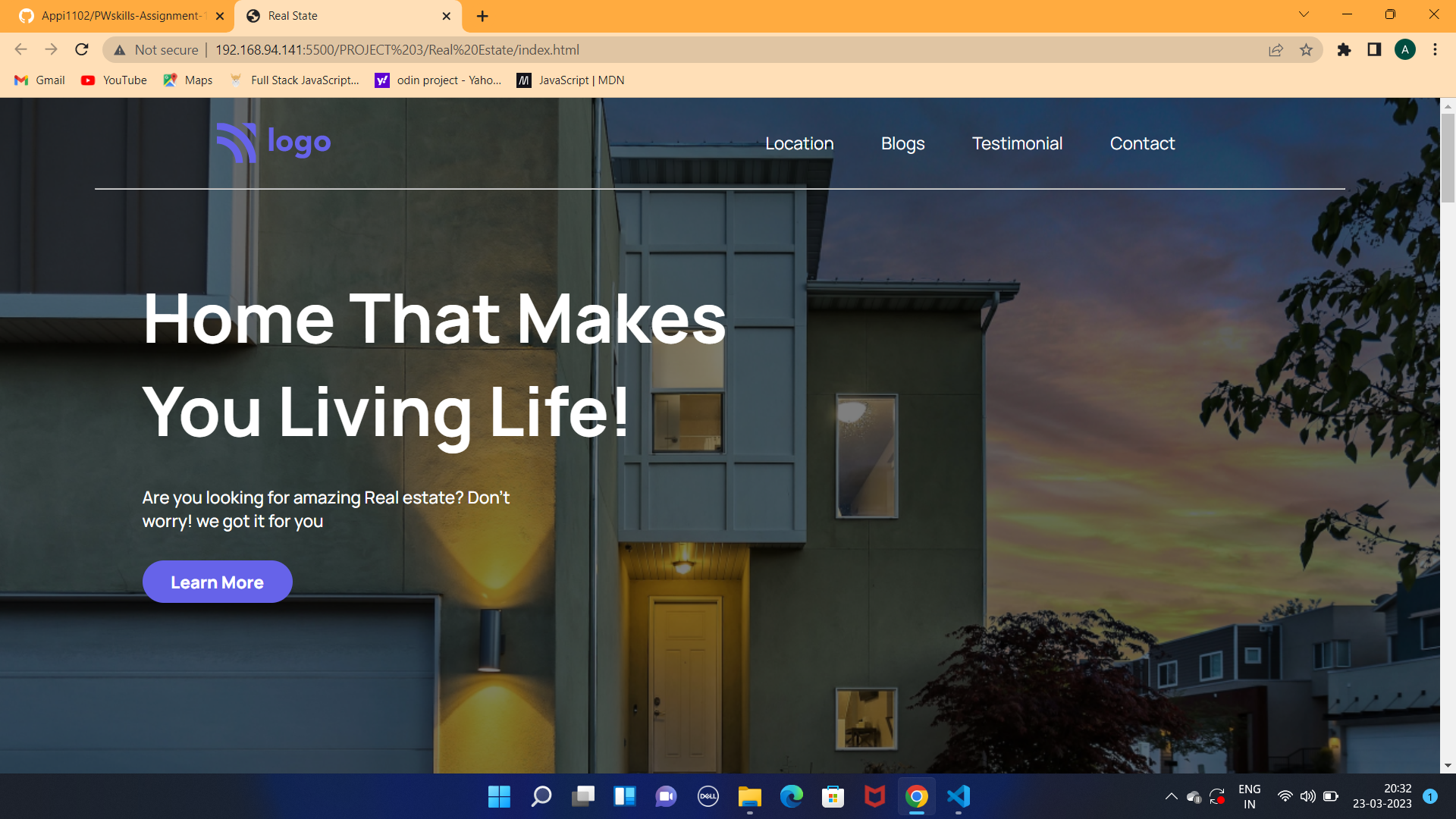1456x819 pixels.
Task: Bookmark this page with star icon
Action: pos(1306,50)
